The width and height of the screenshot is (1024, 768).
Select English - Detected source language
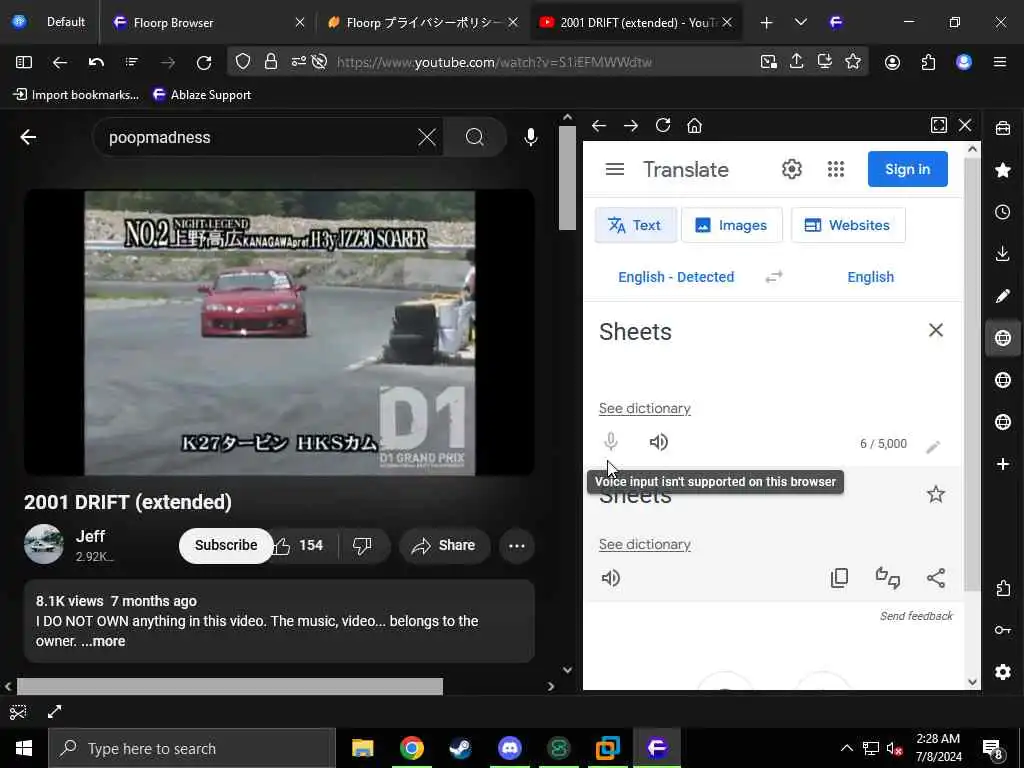pyautogui.click(x=676, y=277)
